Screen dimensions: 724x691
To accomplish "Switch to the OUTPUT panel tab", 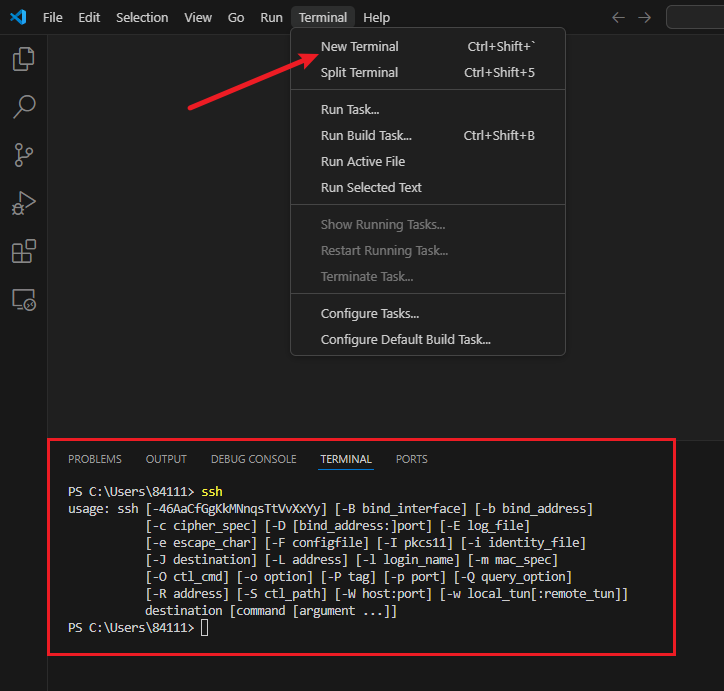I will (x=166, y=459).
